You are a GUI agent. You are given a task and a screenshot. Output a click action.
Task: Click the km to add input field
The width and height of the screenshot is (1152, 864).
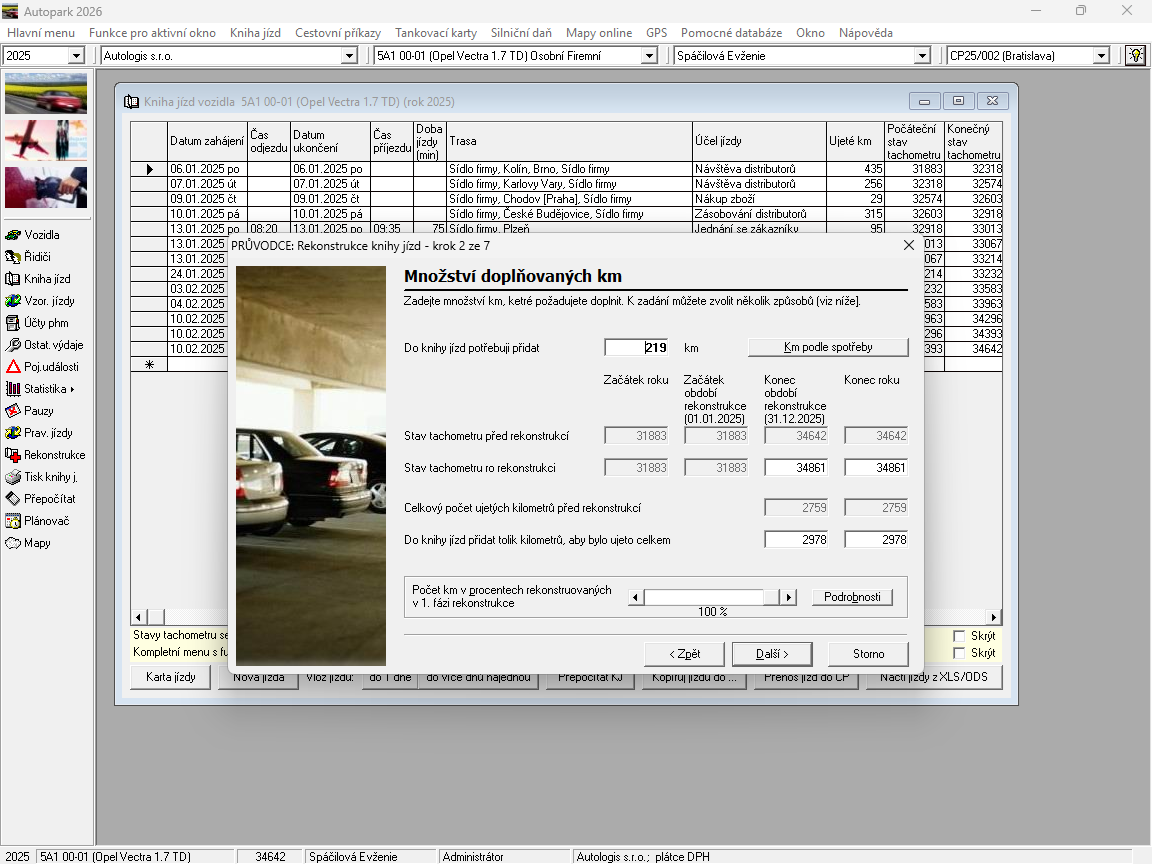pos(637,347)
